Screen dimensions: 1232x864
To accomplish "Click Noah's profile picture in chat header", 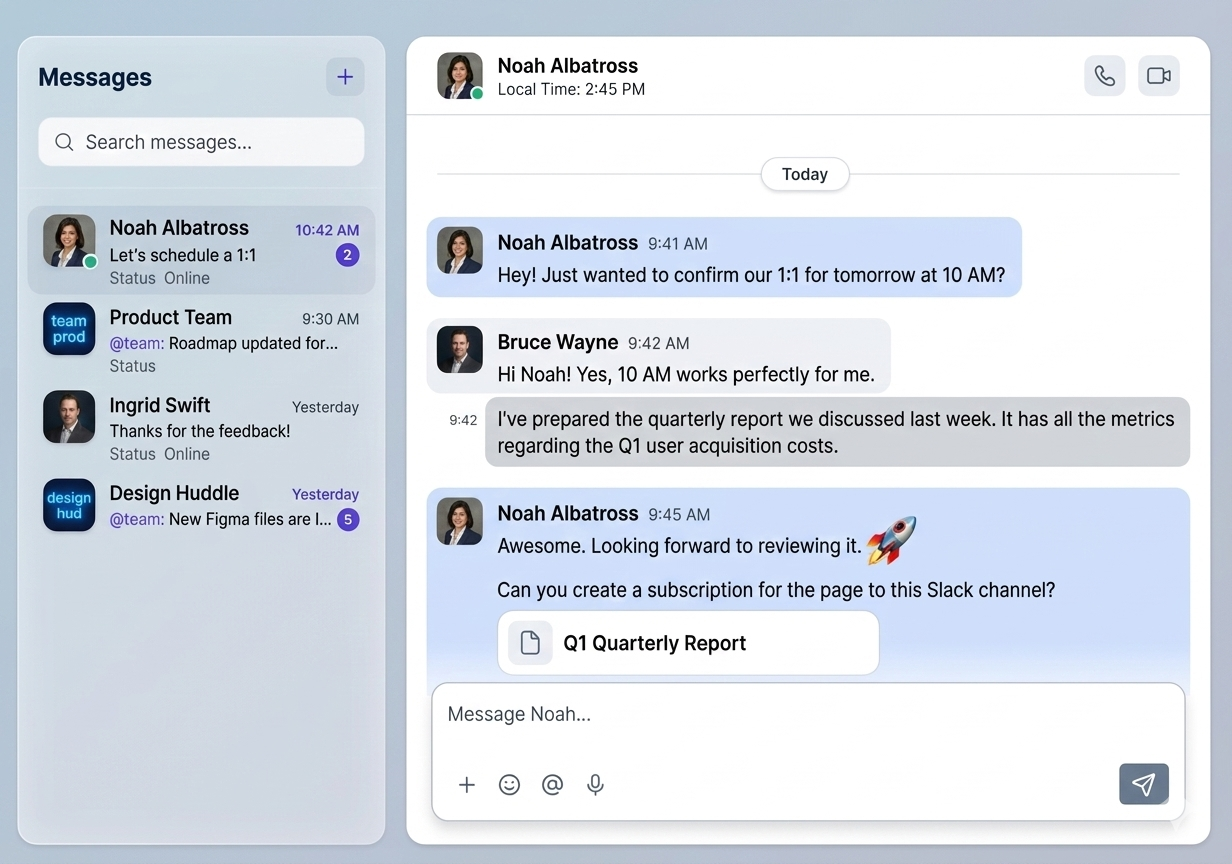I will click(460, 76).
